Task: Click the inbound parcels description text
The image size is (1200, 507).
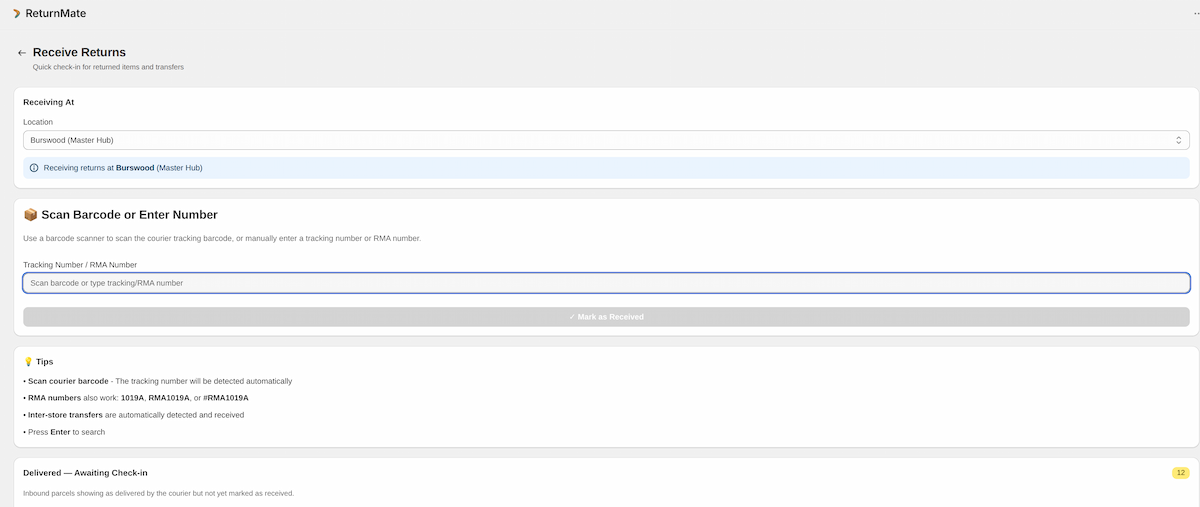Action: coord(159,494)
